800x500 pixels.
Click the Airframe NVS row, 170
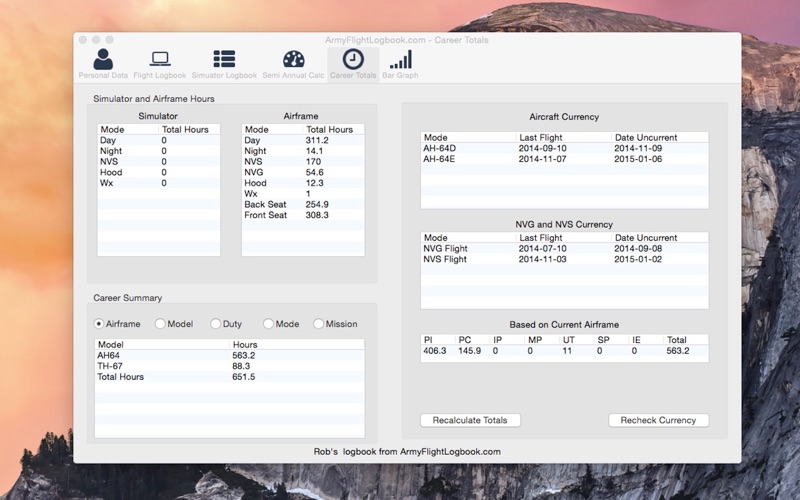click(x=303, y=161)
